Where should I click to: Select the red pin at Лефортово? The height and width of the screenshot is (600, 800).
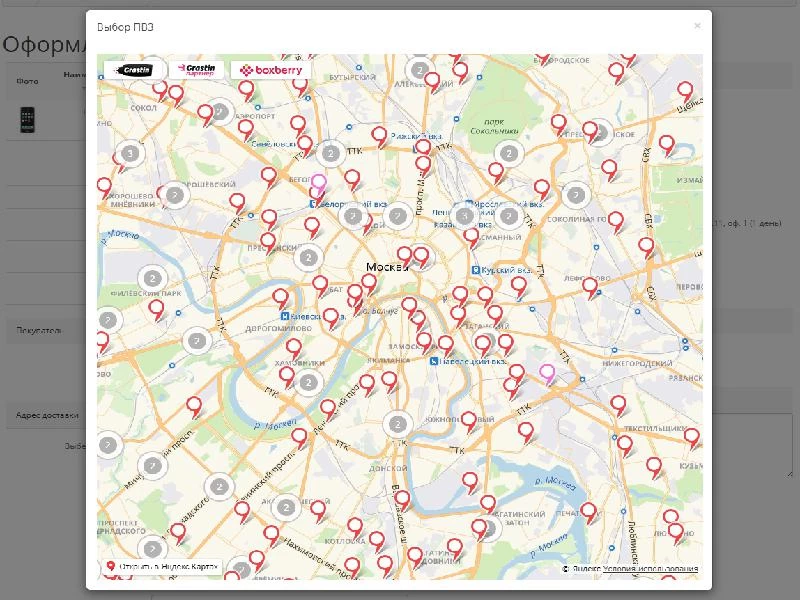[x=590, y=288]
